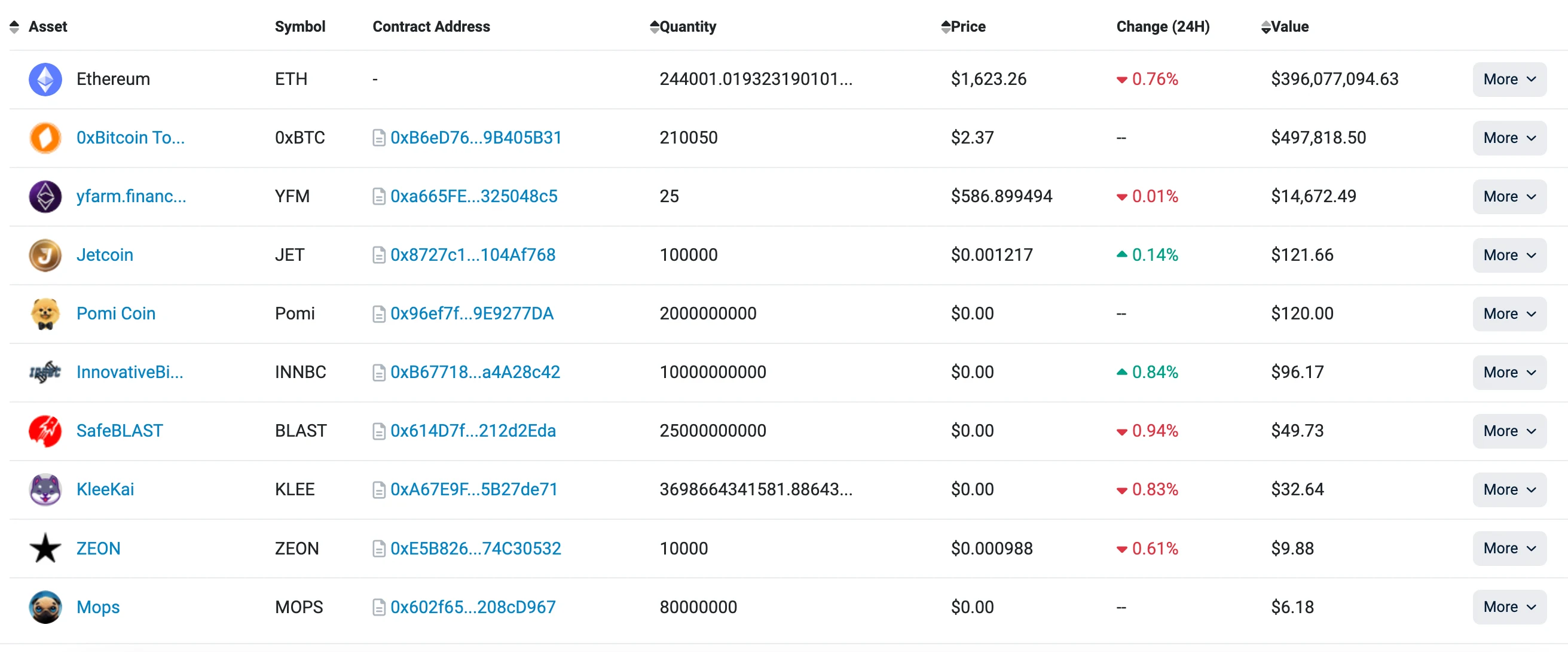
Task: Expand the More menu for Ethereum
Action: coord(1509,79)
